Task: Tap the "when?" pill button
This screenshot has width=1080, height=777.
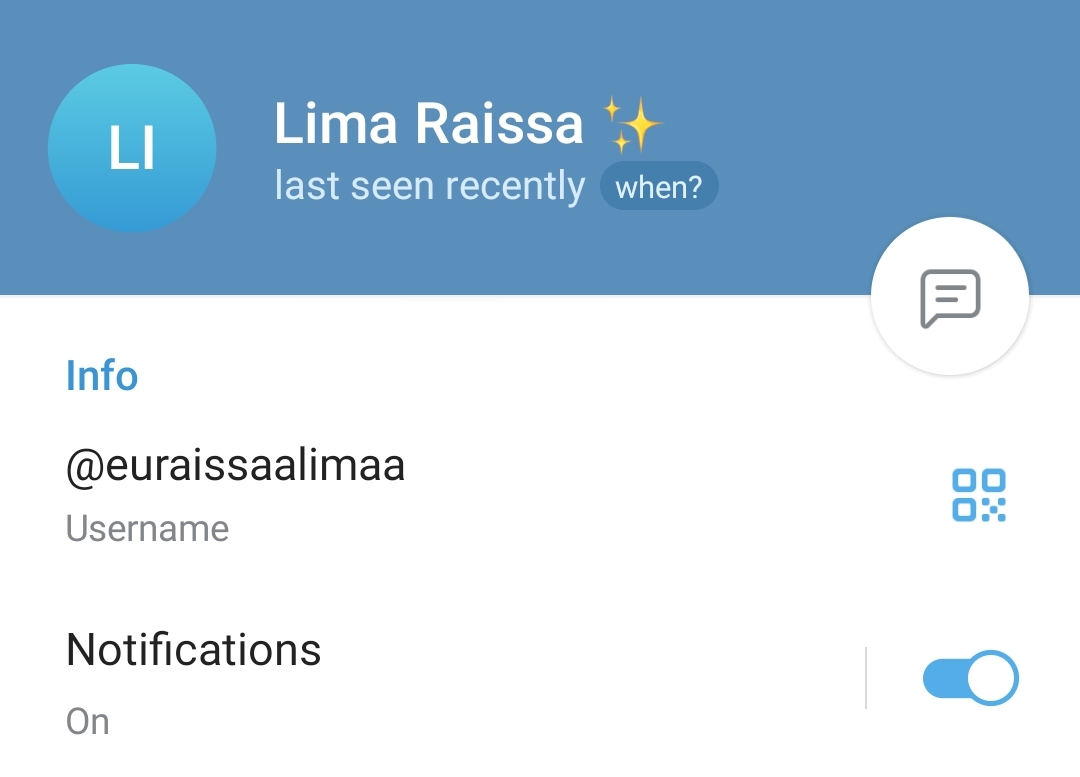Action: click(659, 186)
